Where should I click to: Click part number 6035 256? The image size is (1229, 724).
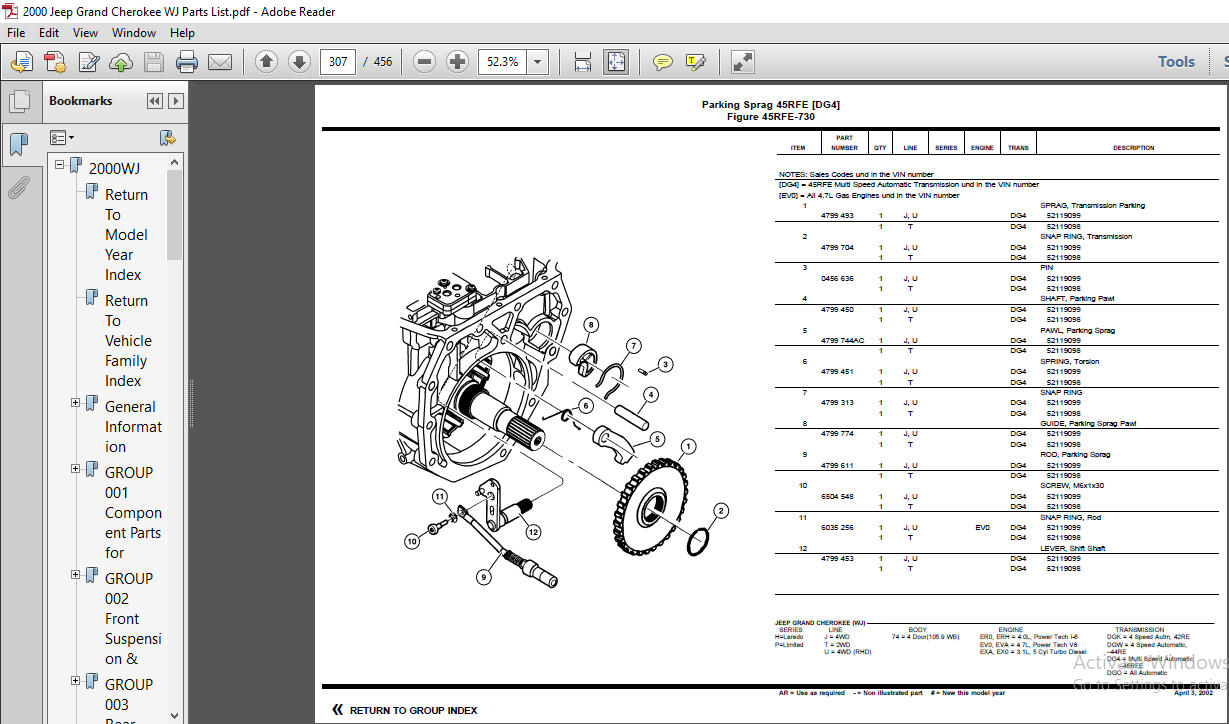point(837,527)
